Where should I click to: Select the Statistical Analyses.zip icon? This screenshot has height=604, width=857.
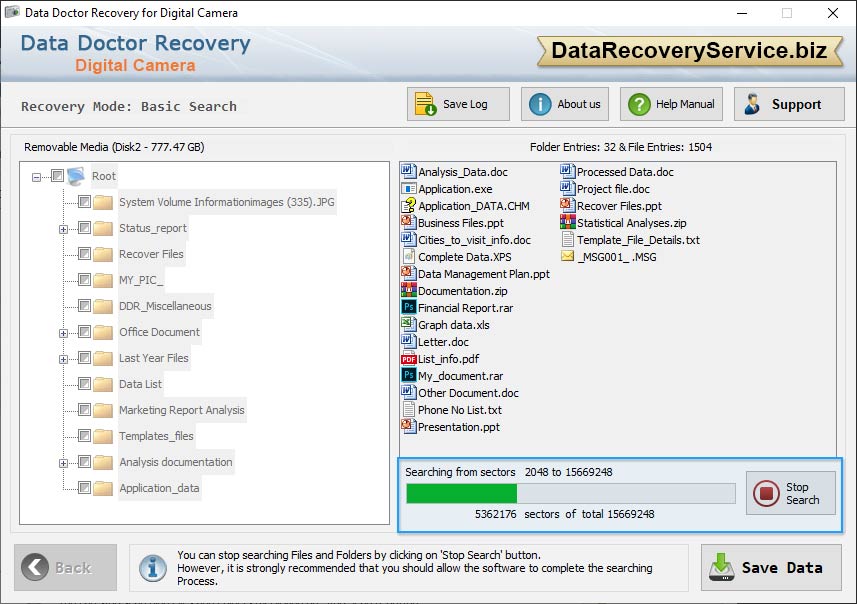[x=567, y=222]
